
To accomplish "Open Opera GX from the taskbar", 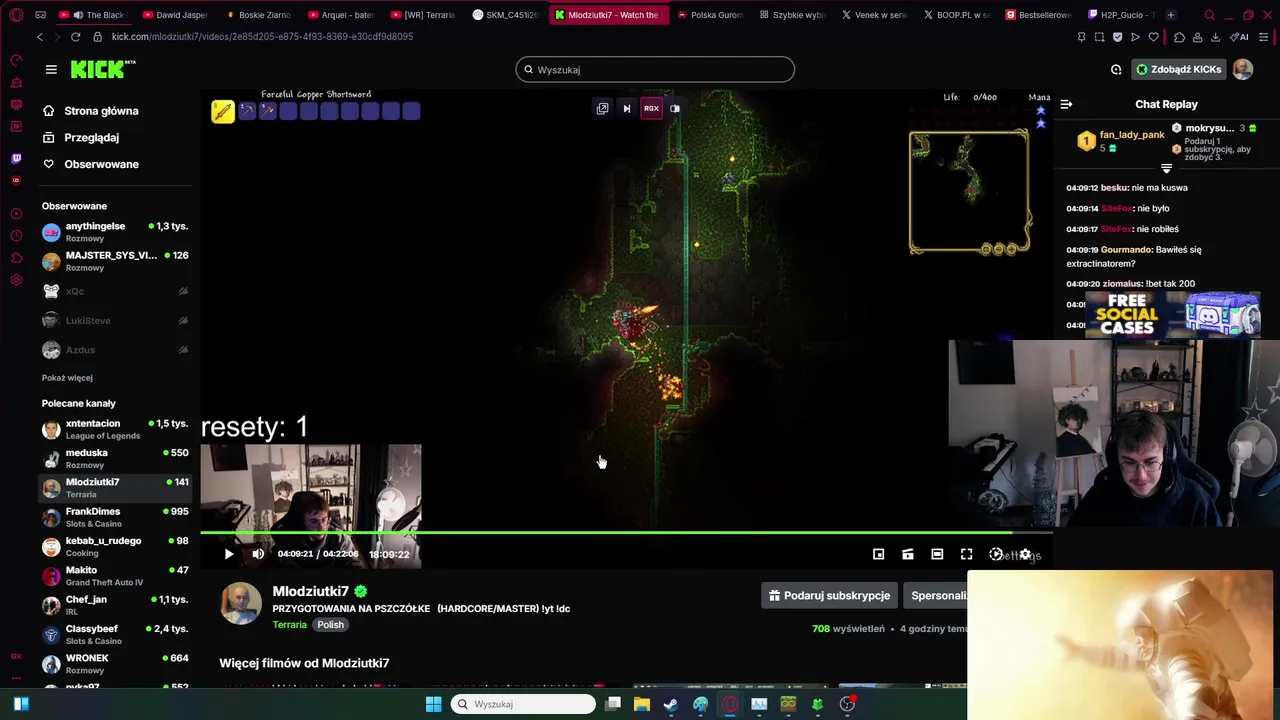I will coord(730,704).
